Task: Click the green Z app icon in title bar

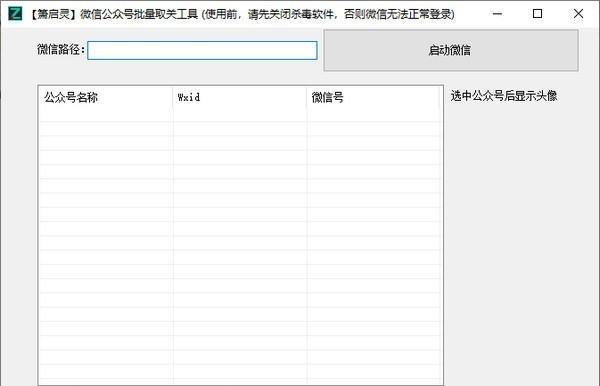Action: tap(15, 14)
